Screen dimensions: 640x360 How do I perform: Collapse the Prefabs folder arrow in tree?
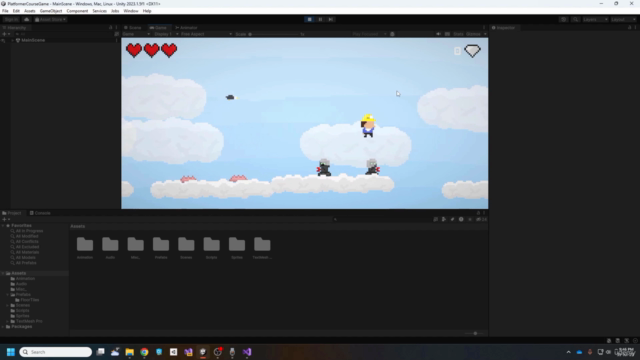coord(8,295)
